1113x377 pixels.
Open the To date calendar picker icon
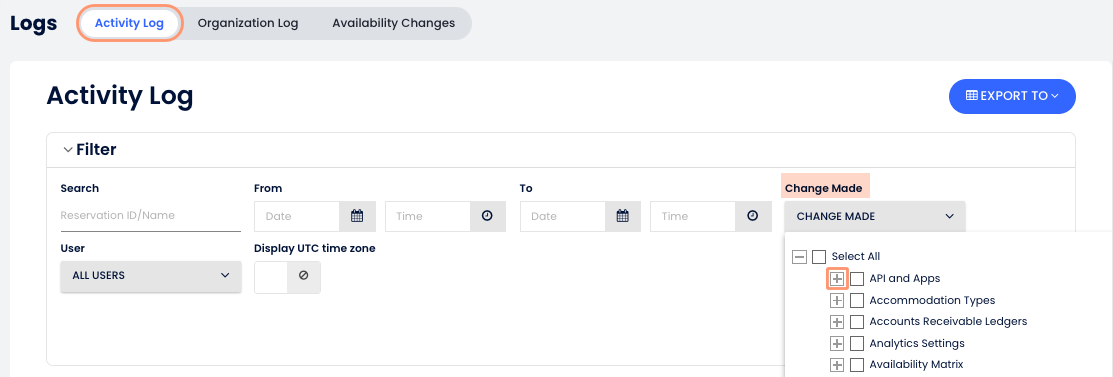623,217
